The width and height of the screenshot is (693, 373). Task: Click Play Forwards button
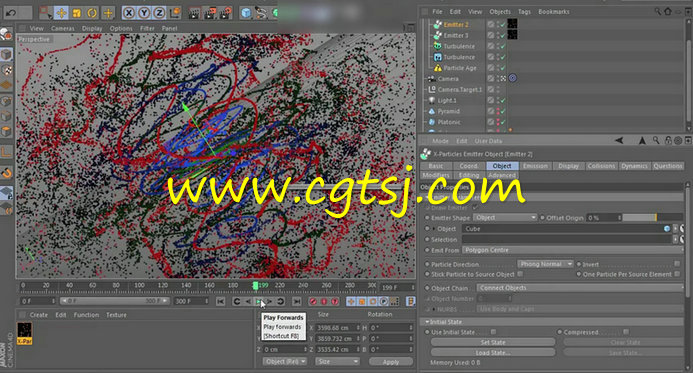click(x=259, y=301)
